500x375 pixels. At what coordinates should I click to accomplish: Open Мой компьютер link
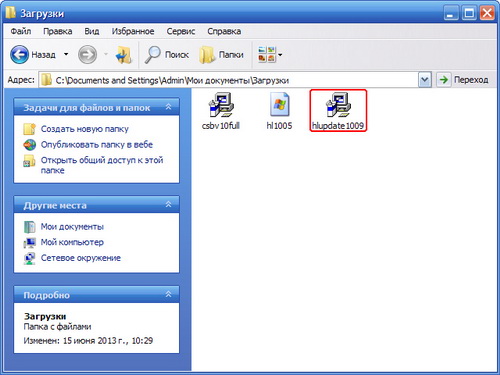point(72,242)
